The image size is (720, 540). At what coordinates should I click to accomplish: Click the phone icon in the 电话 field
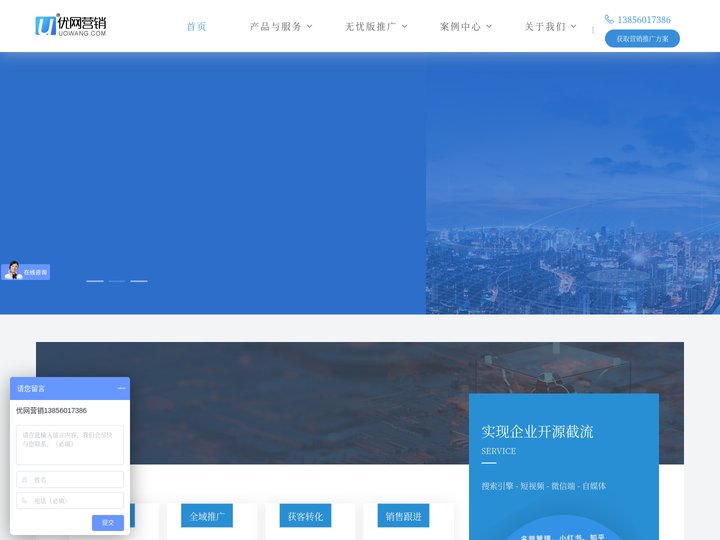(25, 501)
